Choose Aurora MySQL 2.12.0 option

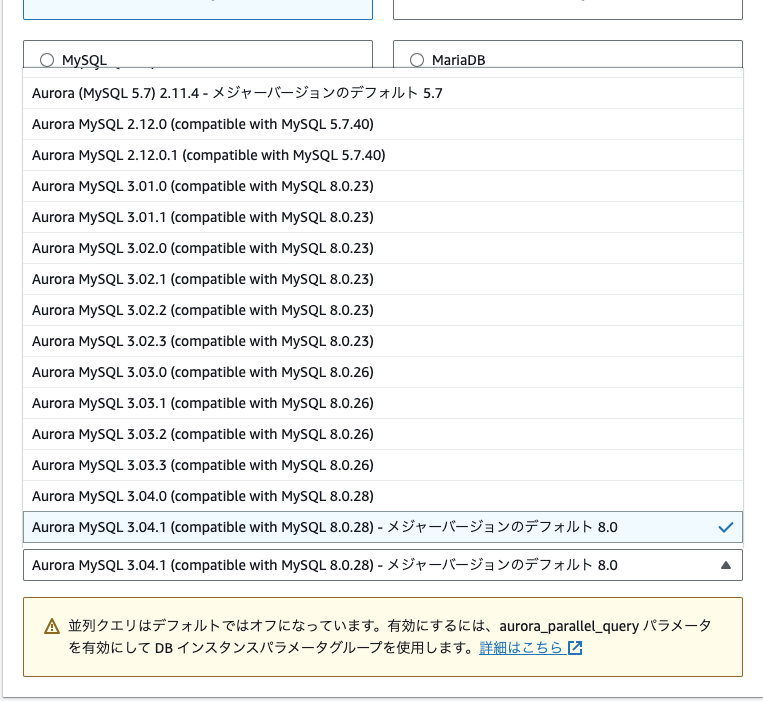tap(383, 124)
